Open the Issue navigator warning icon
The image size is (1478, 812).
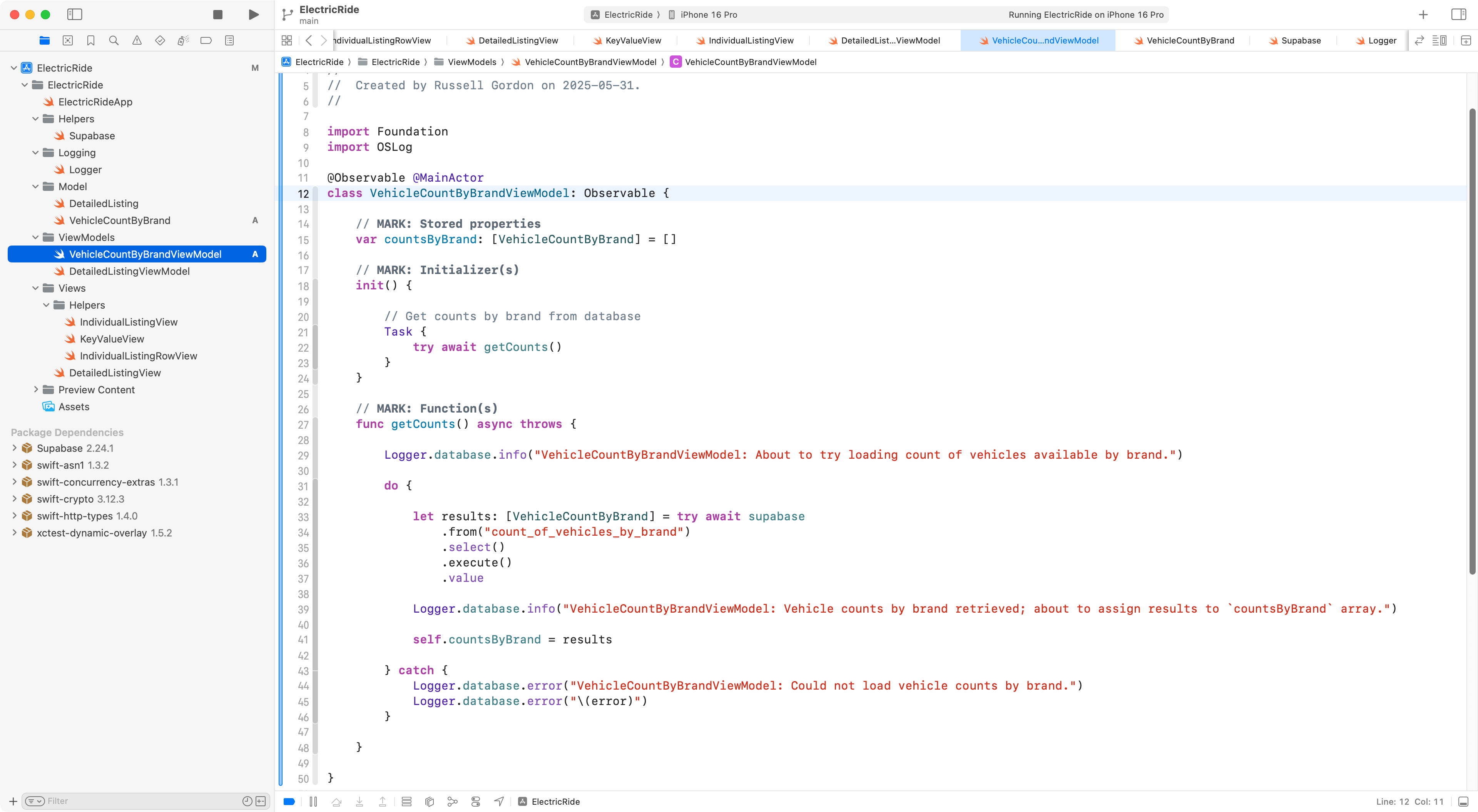[x=137, y=40]
